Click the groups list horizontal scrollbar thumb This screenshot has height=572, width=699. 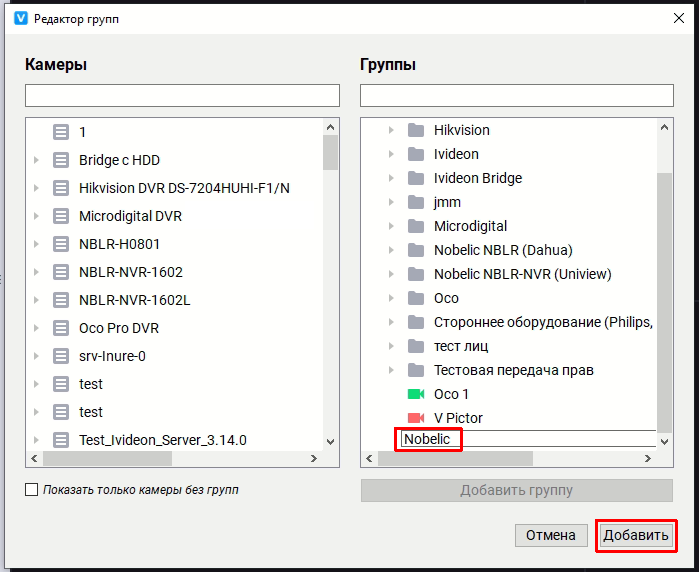(455, 458)
